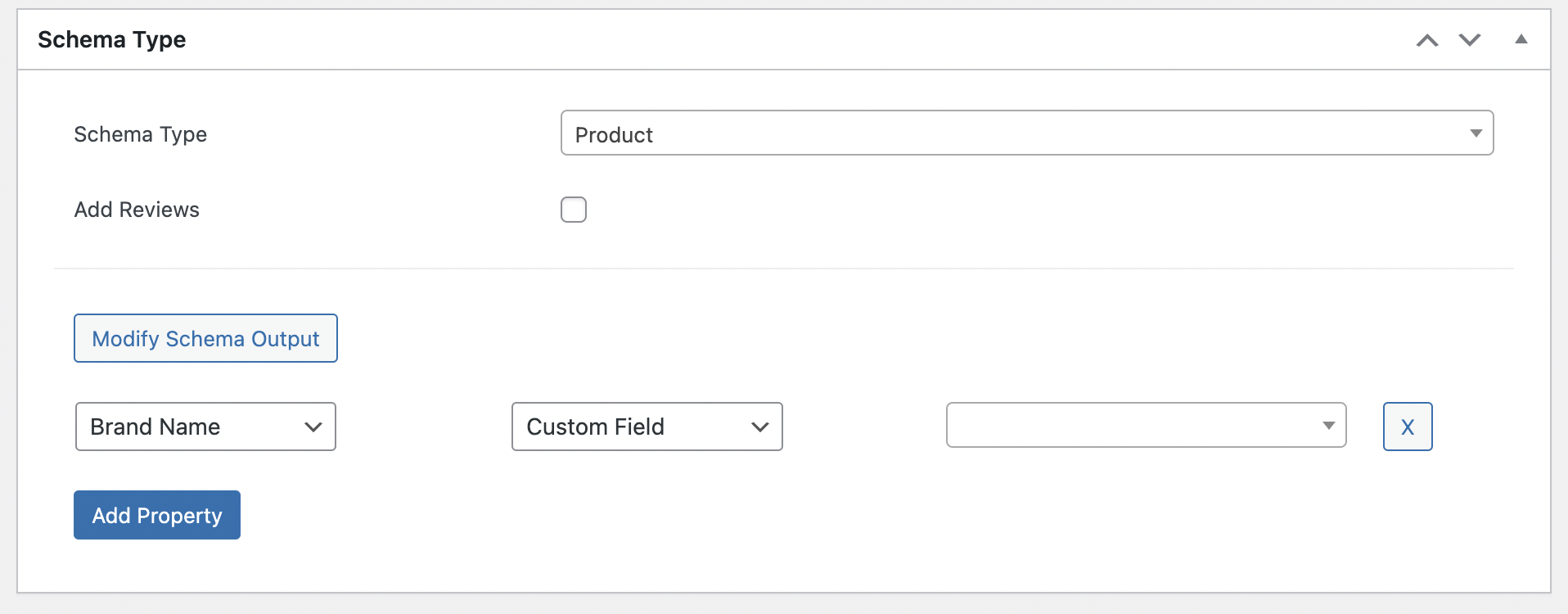Image resolution: width=1568 pixels, height=614 pixels.
Task: Click the chevron in the Brand Name selector
Action: click(x=313, y=427)
